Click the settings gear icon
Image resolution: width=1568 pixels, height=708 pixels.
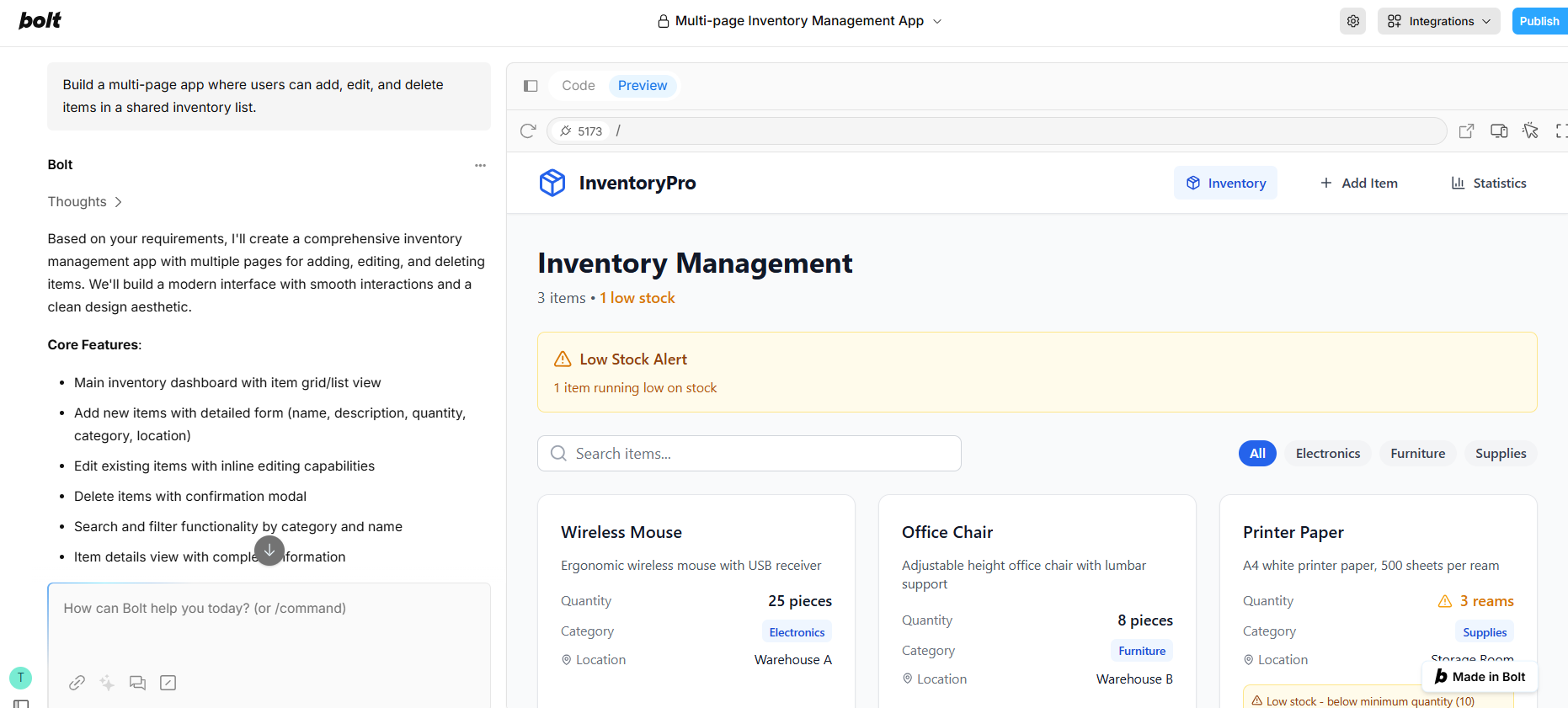tap(1352, 21)
